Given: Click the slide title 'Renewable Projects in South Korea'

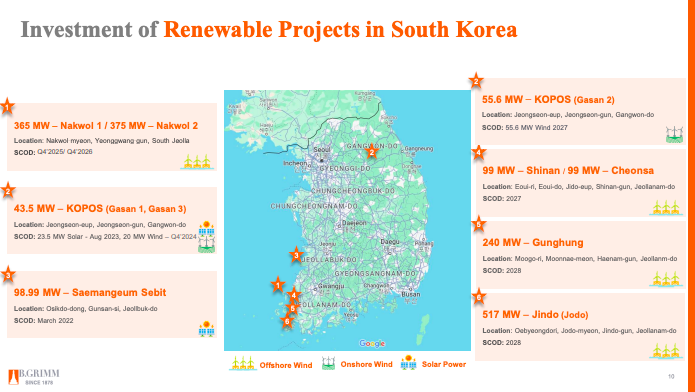Looking at the screenshot, I should [x=340, y=30].
